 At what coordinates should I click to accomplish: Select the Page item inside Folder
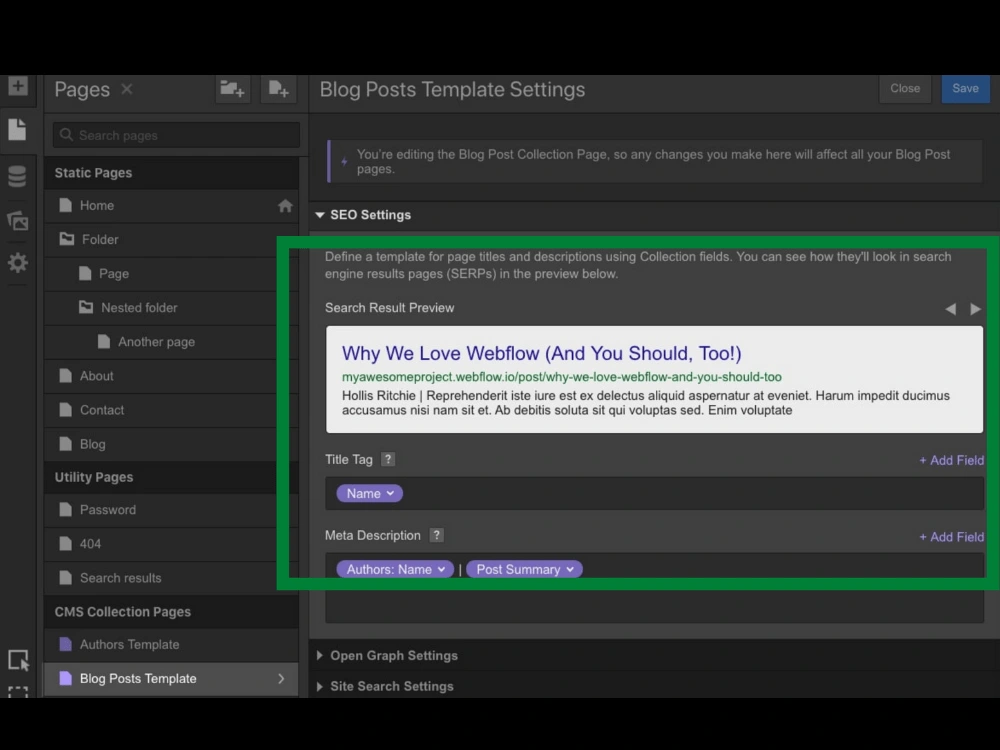coord(171,274)
